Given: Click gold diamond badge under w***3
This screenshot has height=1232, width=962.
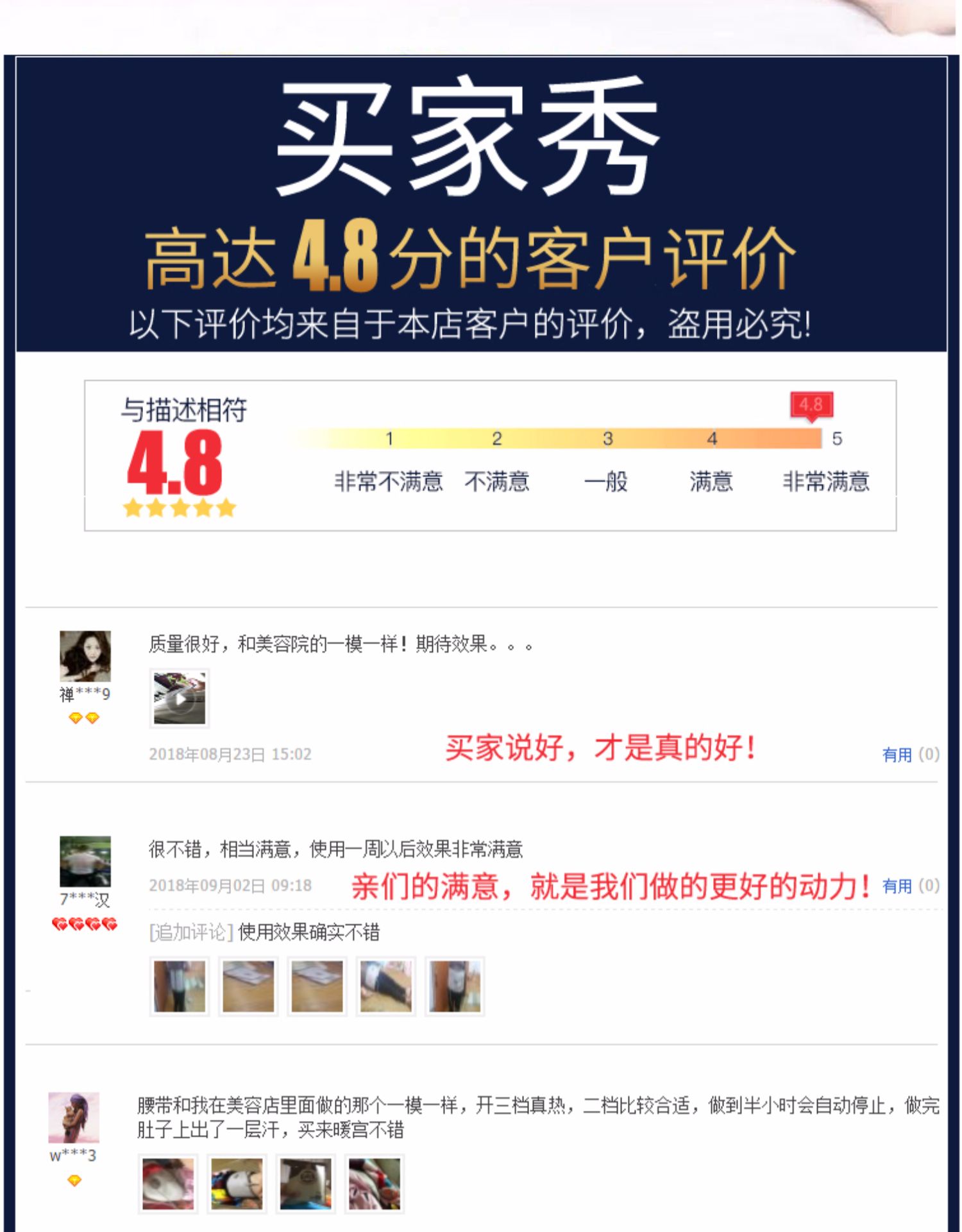Looking at the screenshot, I should pos(74,1180).
